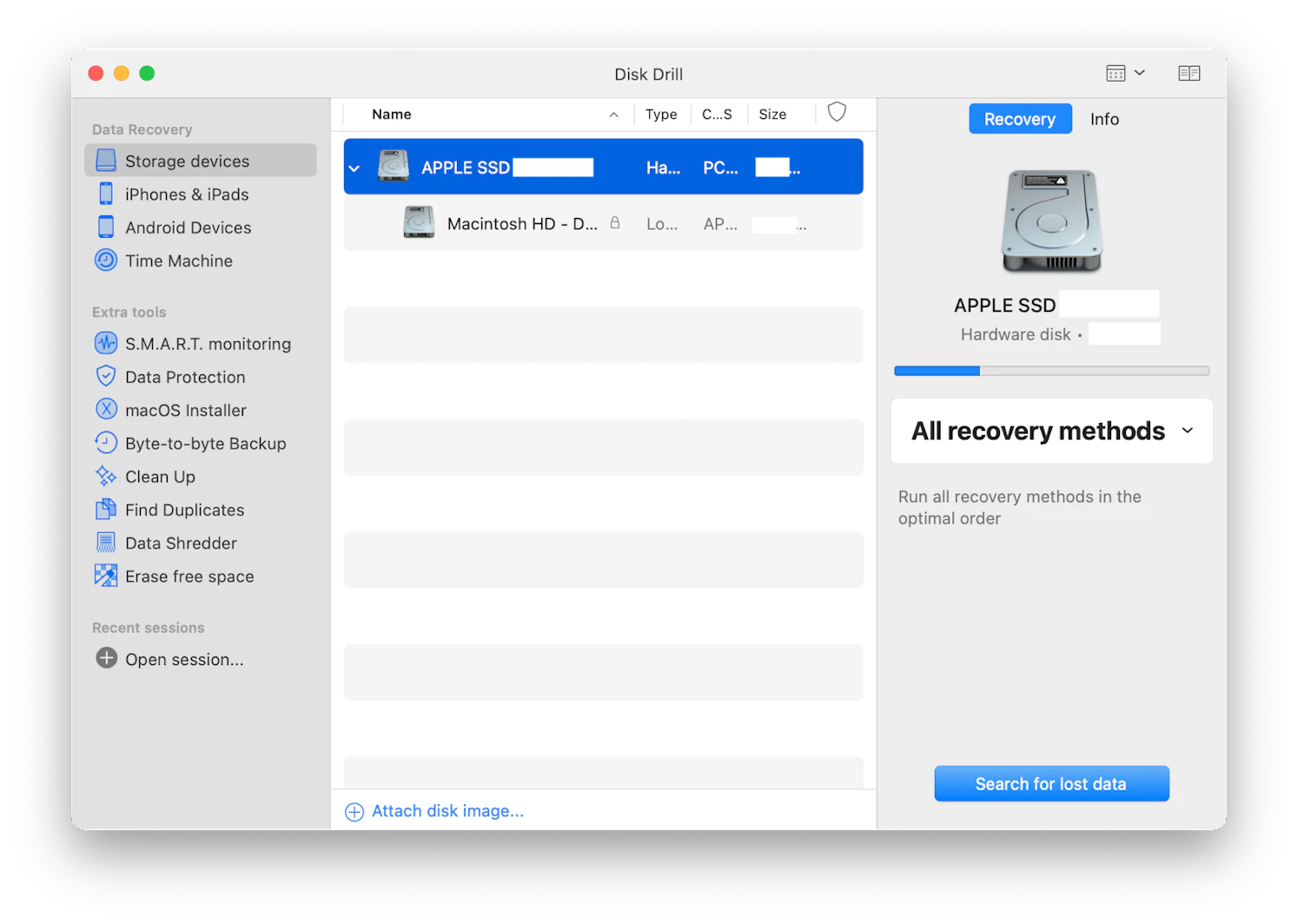Toggle the side panel book icon
The height and width of the screenshot is (924, 1298).
point(1189,73)
